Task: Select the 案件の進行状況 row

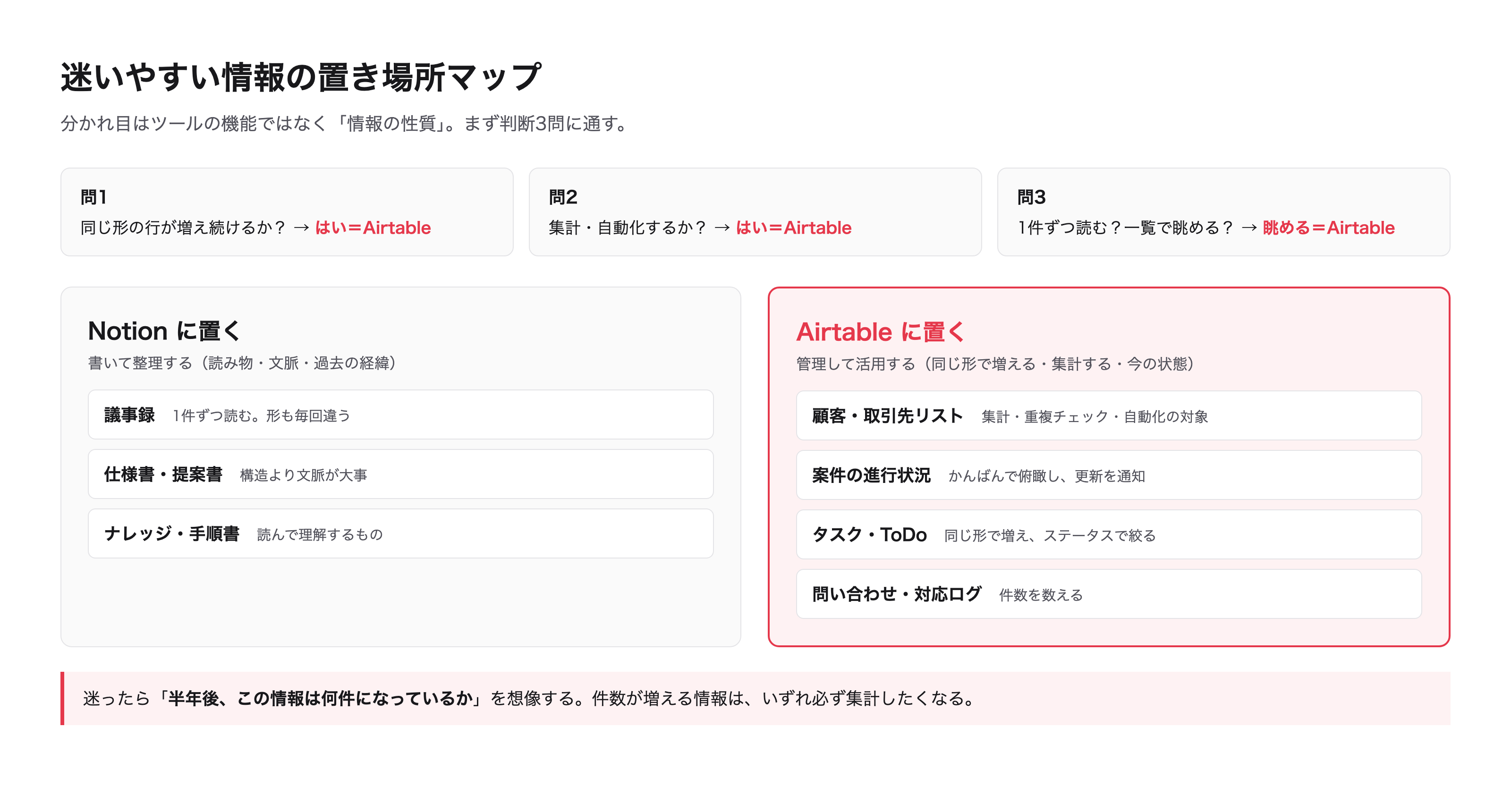Action: click(1109, 475)
